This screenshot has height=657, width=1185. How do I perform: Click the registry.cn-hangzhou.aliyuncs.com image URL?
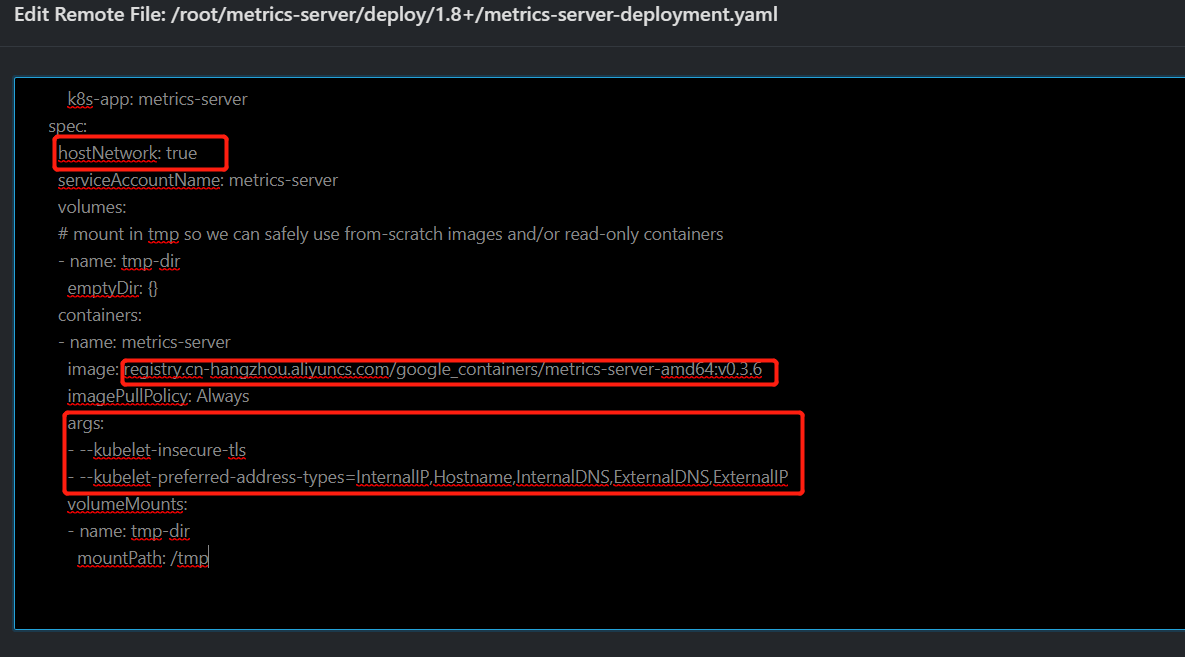click(443, 370)
